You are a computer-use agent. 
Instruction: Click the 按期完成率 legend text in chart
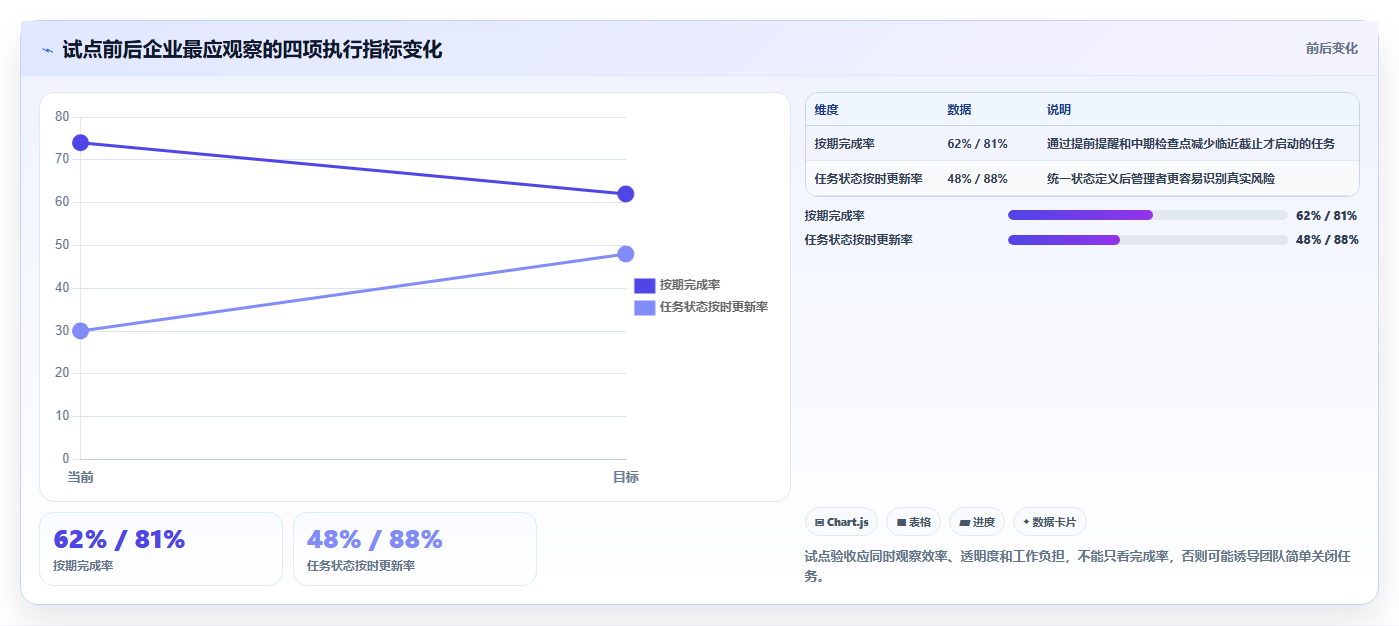690,285
